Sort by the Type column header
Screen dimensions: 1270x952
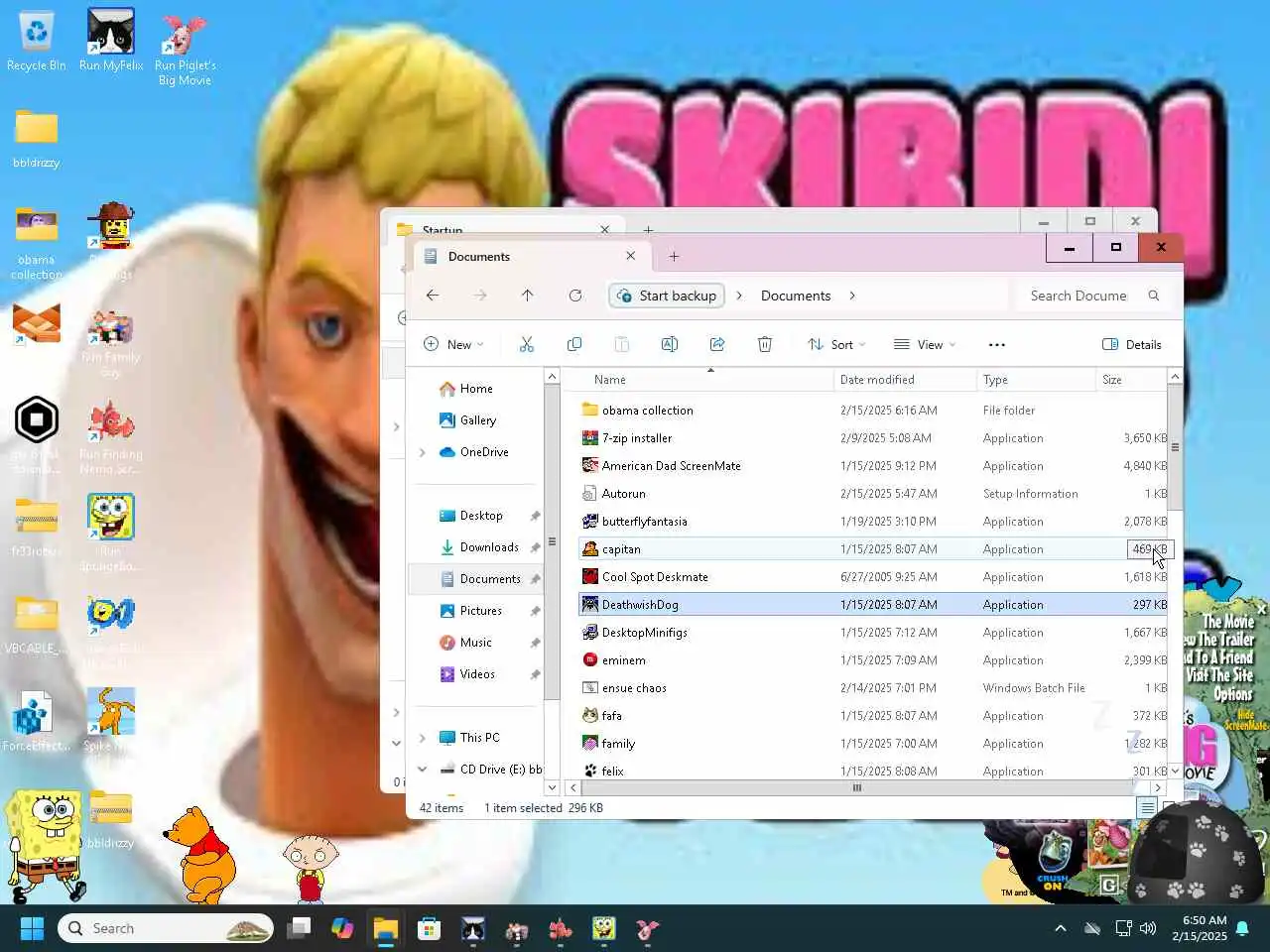click(1036, 380)
